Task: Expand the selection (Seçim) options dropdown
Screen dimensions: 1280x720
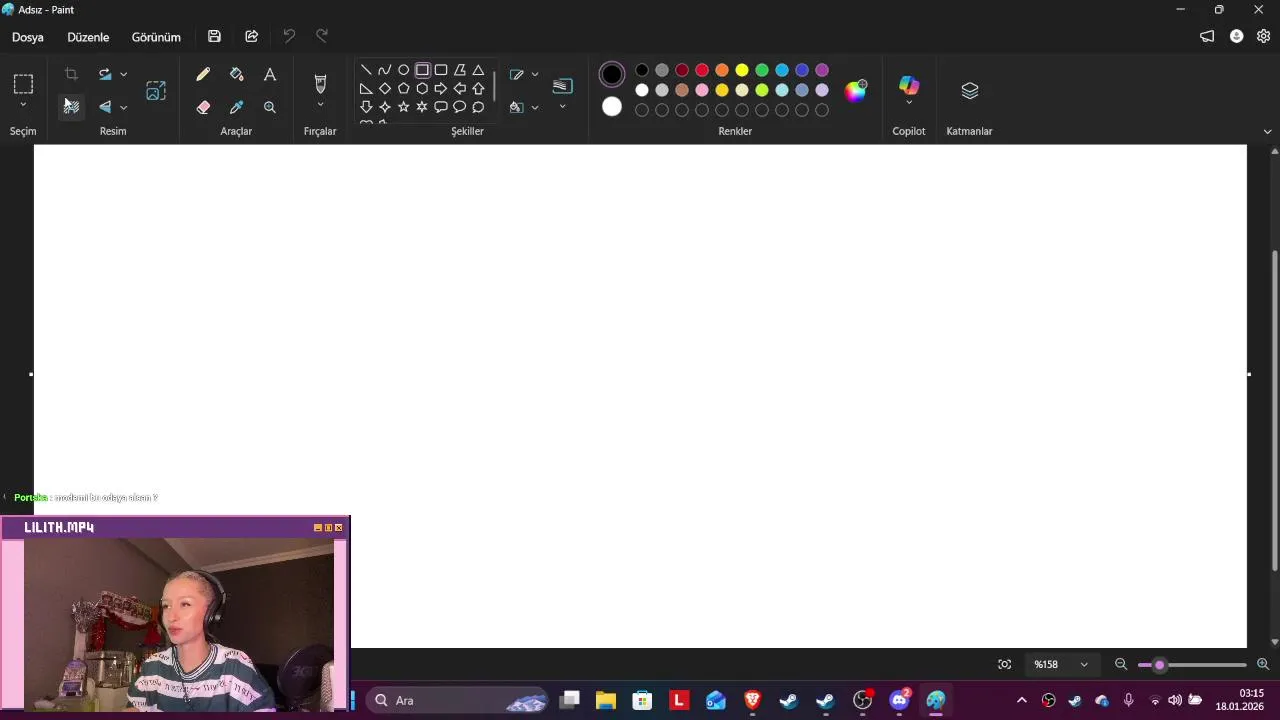Action: click(x=23, y=105)
